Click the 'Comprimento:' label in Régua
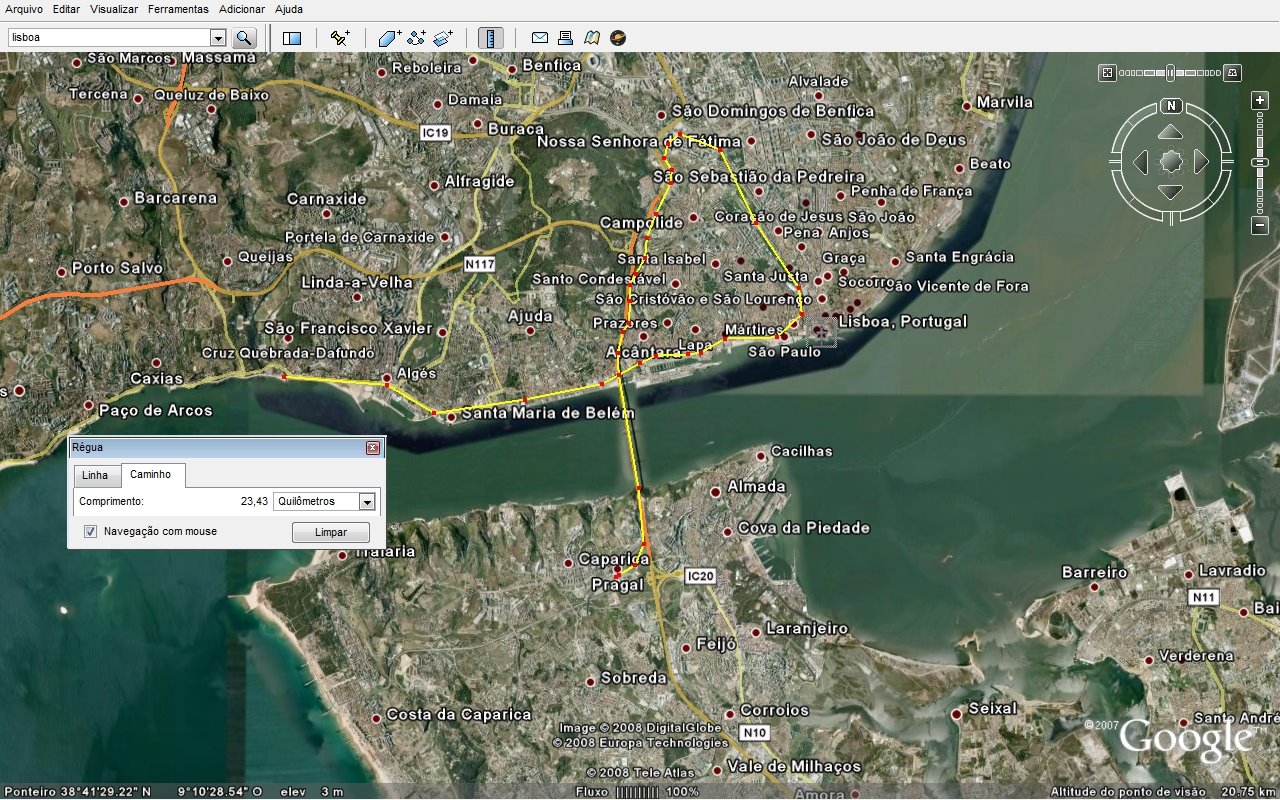This screenshot has width=1280, height=800. pos(111,502)
